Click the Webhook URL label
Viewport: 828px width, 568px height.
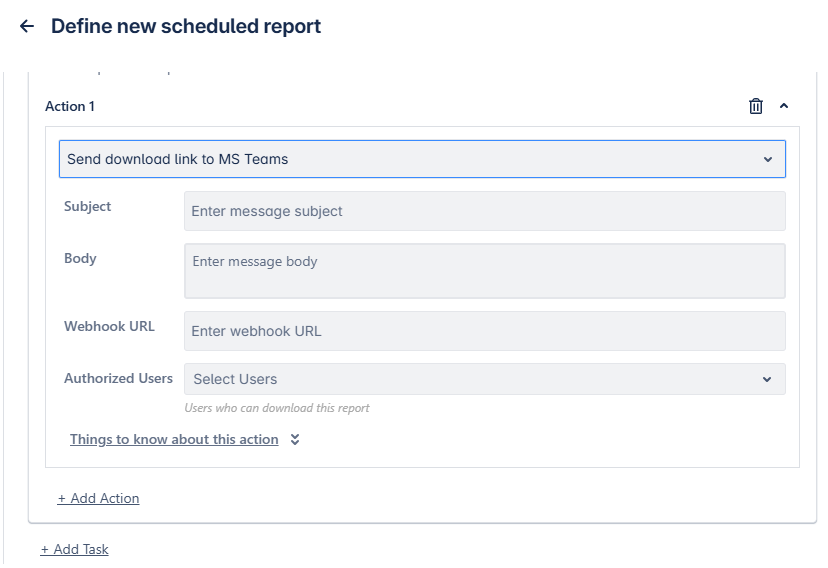pyautogui.click(x=109, y=326)
